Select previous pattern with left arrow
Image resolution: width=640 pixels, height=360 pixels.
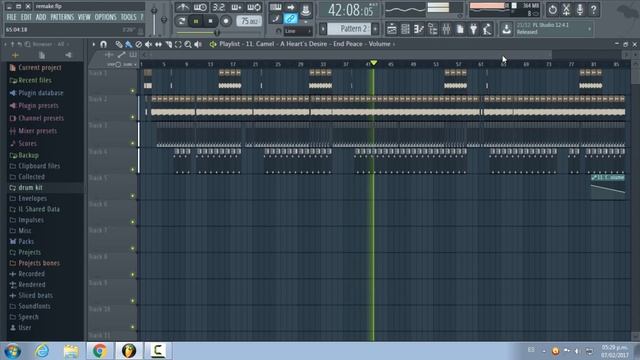323,29
